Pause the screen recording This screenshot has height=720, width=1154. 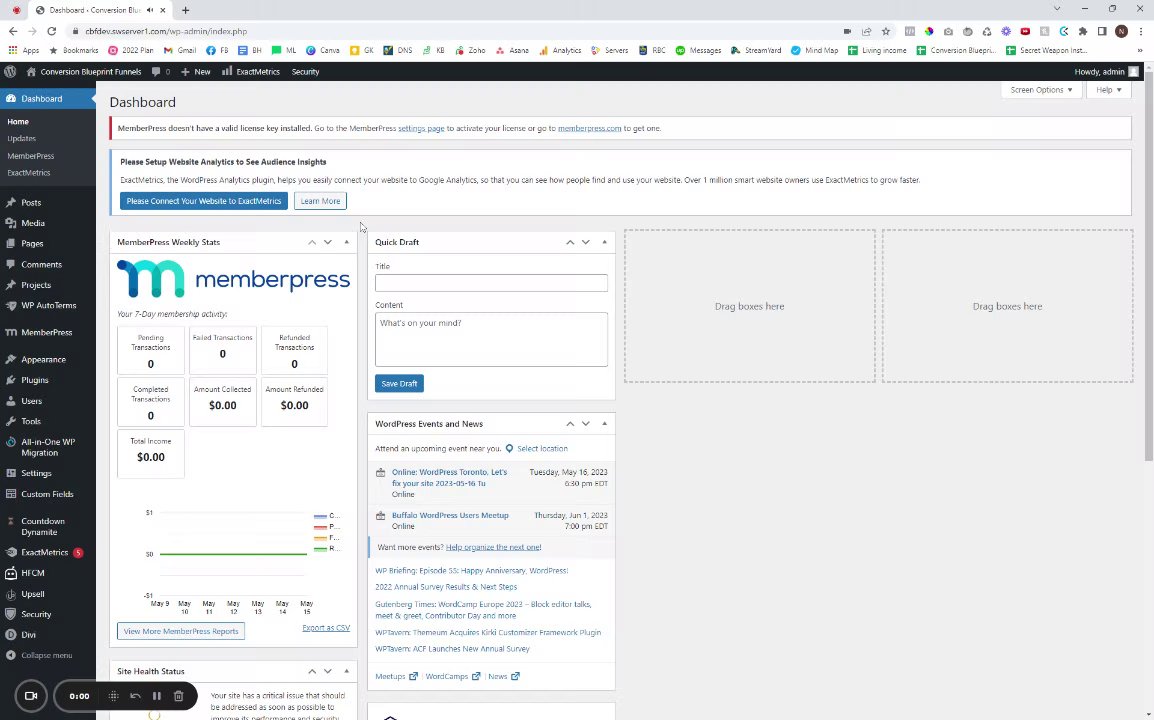[157, 696]
